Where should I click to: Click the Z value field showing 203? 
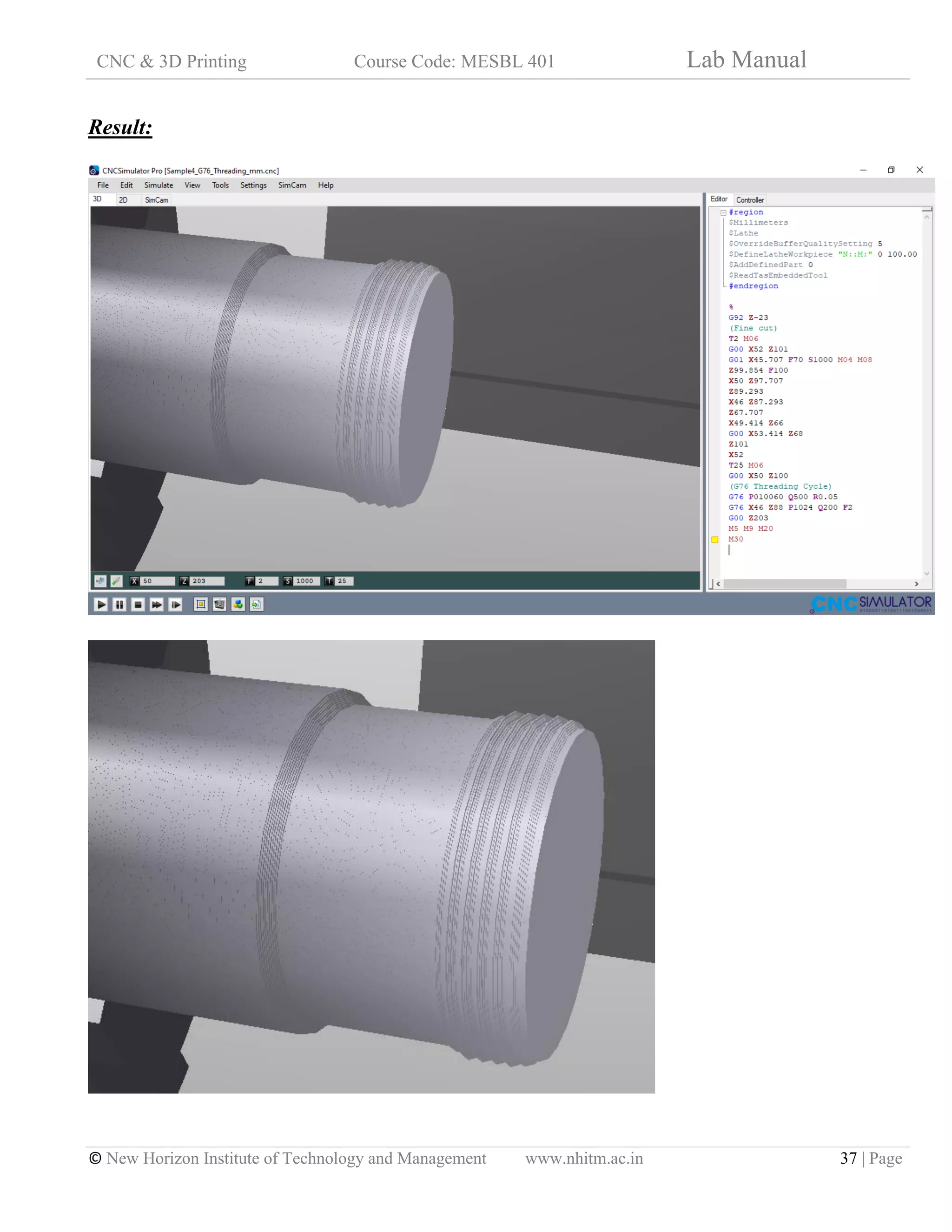[x=207, y=581]
